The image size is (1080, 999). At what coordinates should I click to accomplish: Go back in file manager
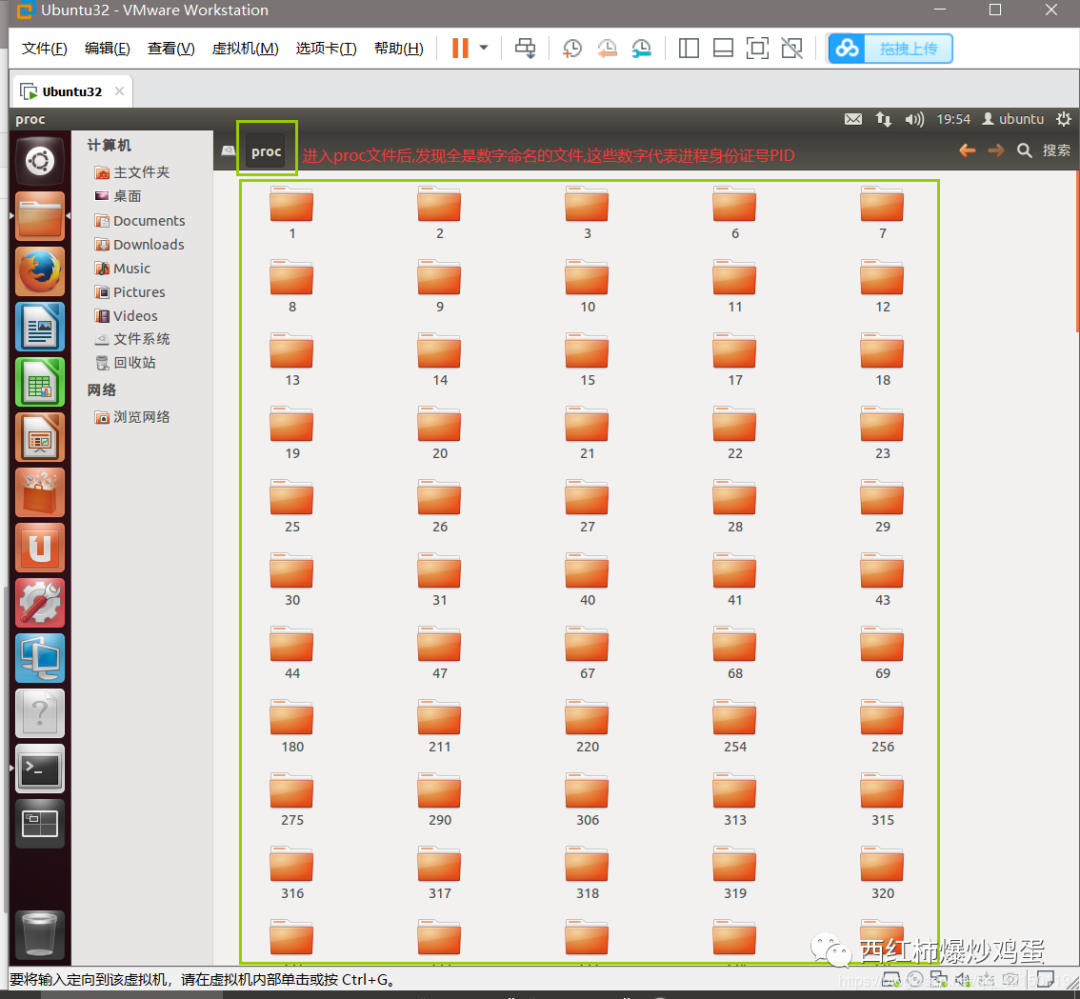point(967,150)
